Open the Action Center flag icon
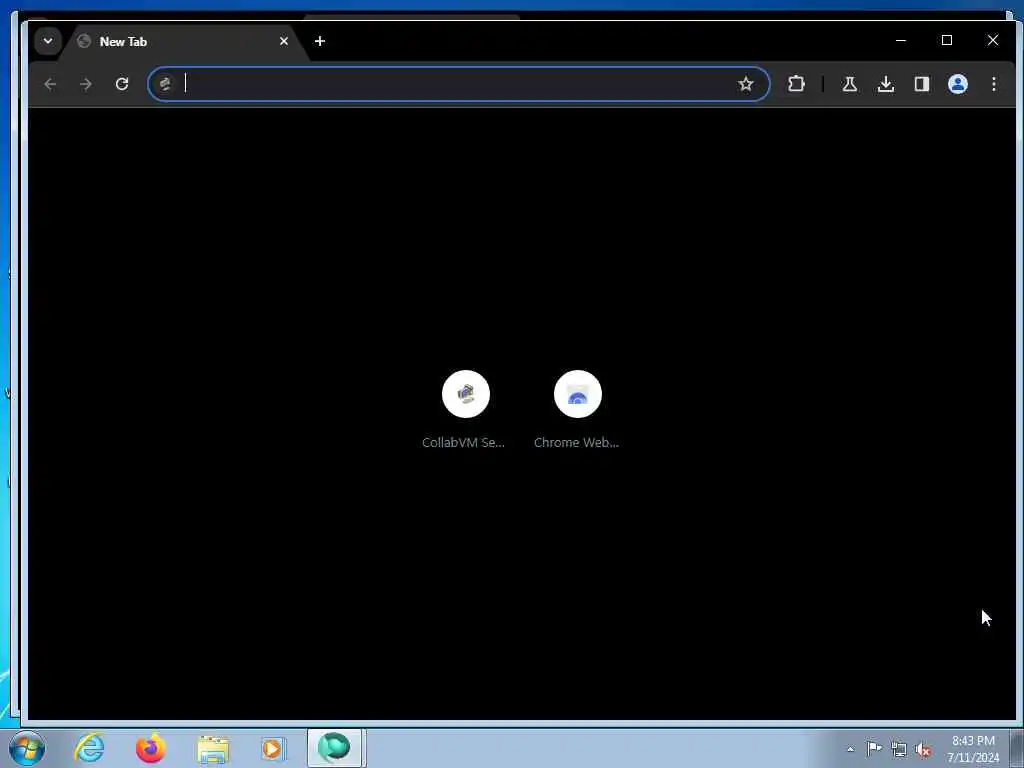Screen dimensions: 1024x768 pos(874,748)
